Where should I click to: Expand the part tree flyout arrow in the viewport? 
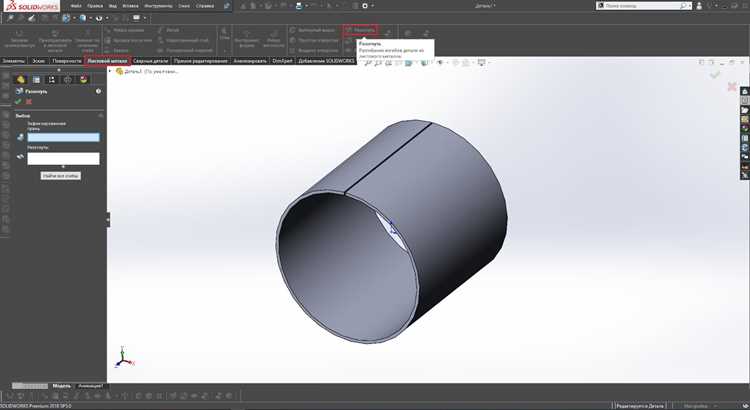point(110,71)
